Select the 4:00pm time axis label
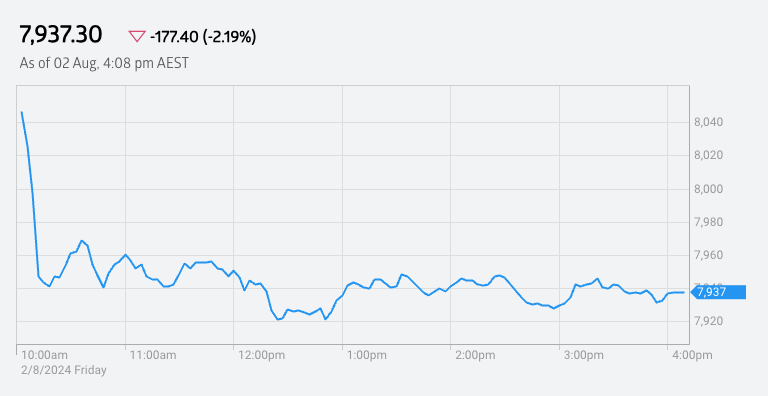768x396 pixels. pos(692,355)
